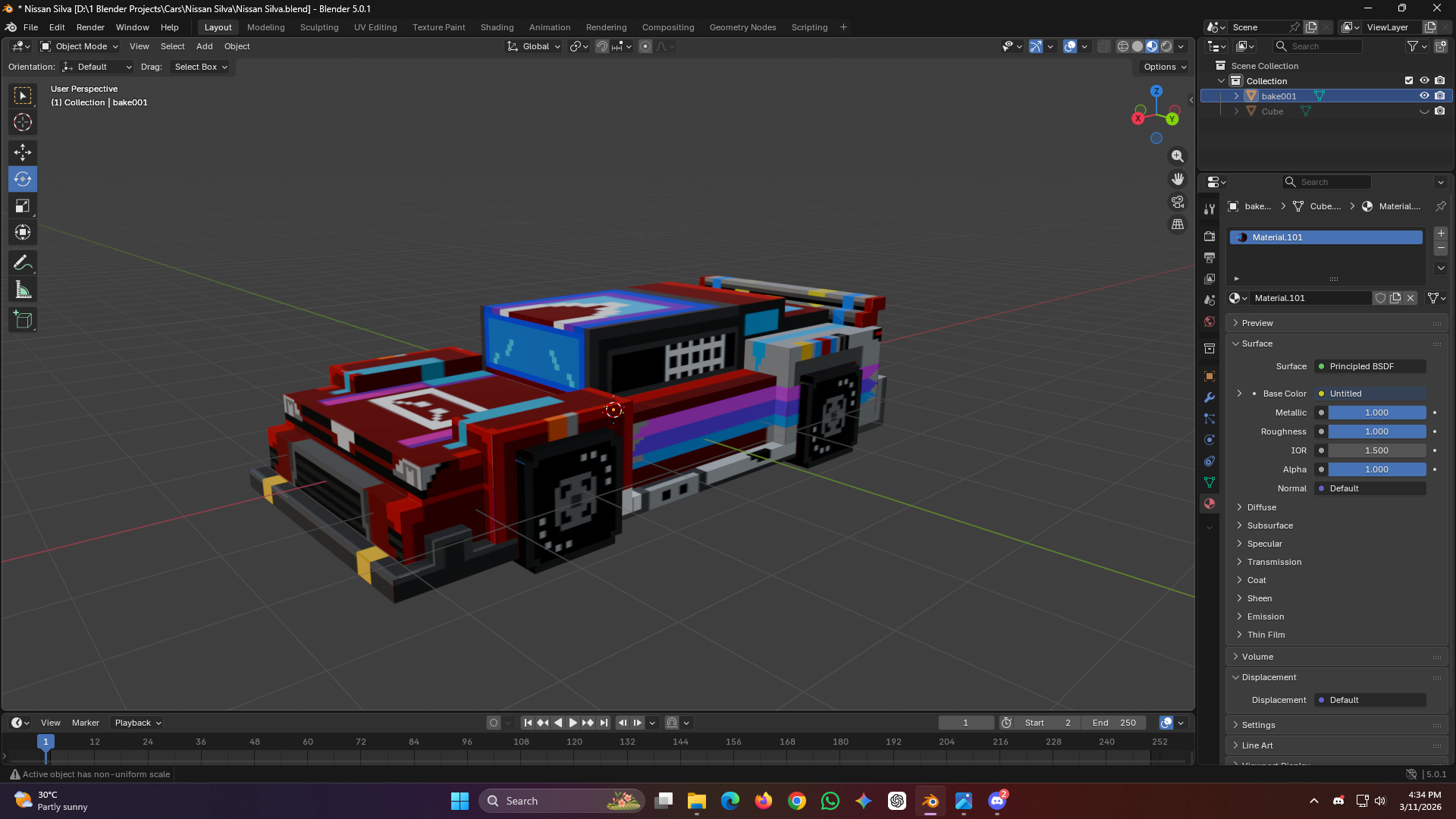Switch to the UV Editing workspace tab
1456x819 pixels.
coord(375,27)
